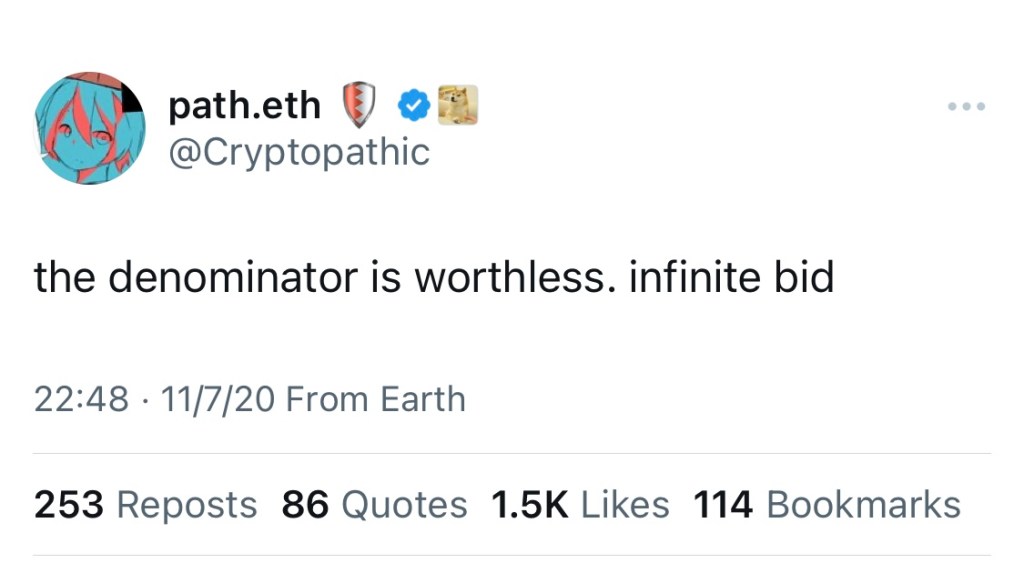1024x563 pixels.
Task: View the 253 Reposts list
Action: pyautogui.click(x=146, y=505)
